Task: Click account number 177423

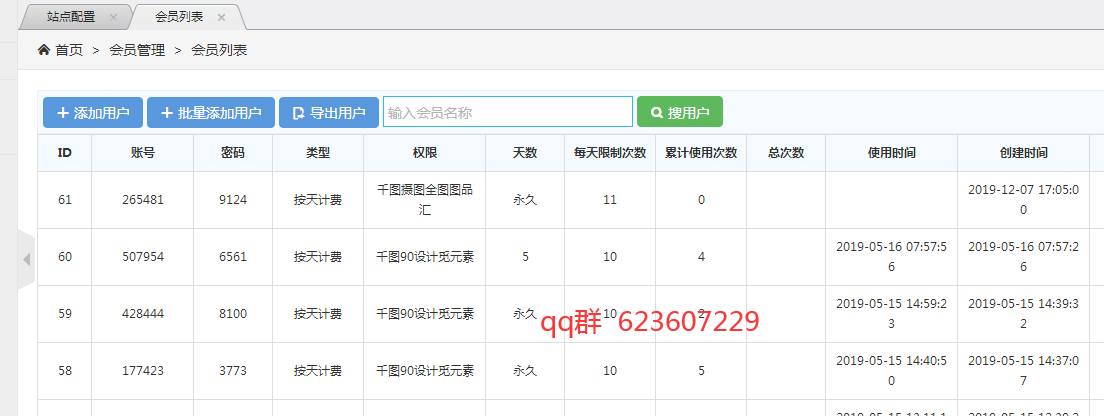Action: click(143, 371)
